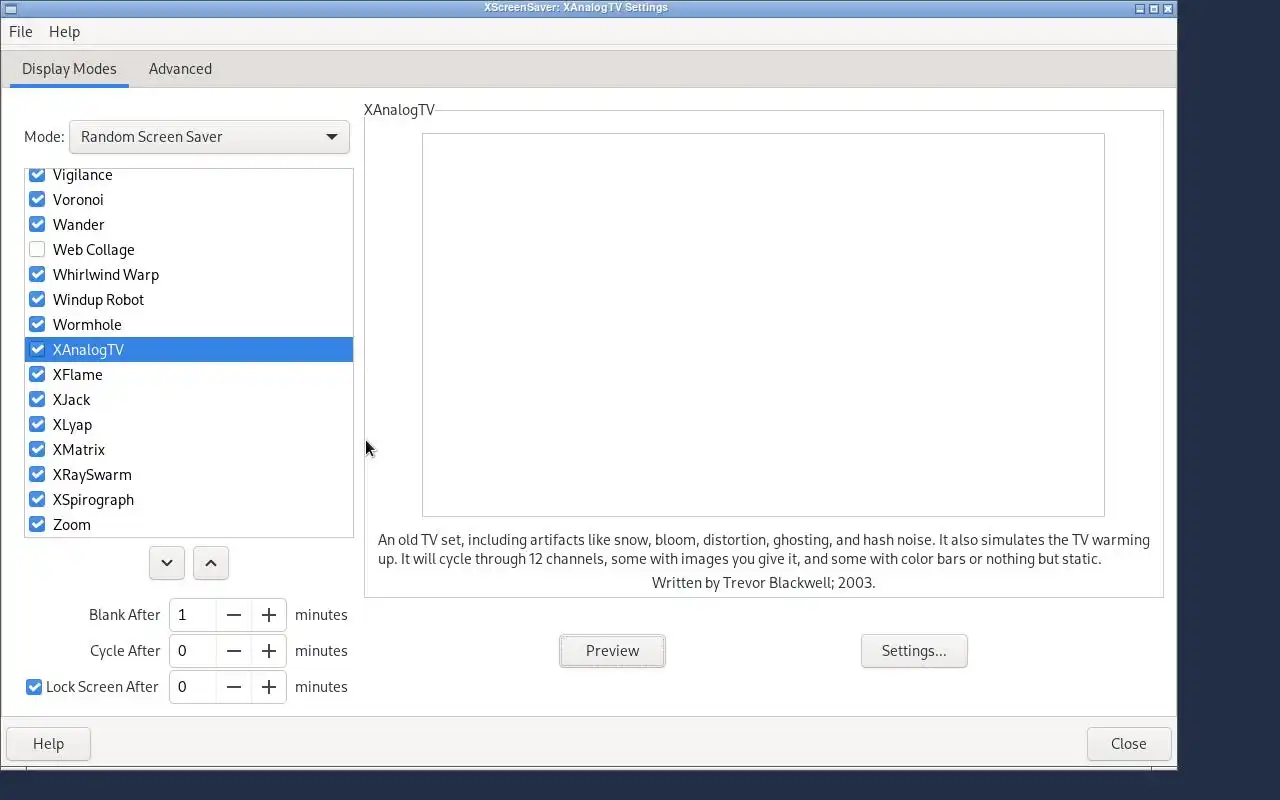Image resolution: width=1280 pixels, height=800 pixels.
Task: Click the Help button at bottom left
Action: (48, 744)
